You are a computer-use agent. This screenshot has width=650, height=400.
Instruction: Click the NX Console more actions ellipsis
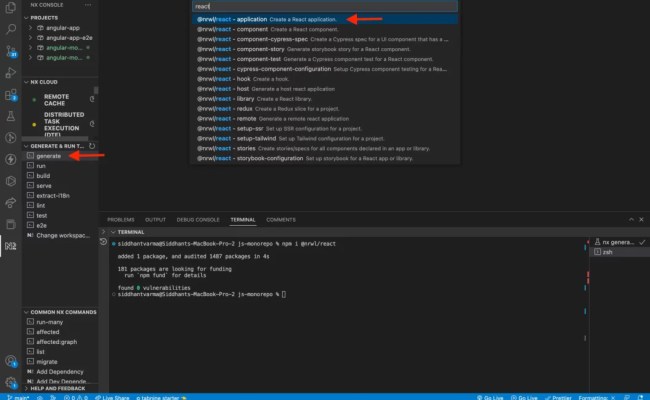tap(87, 5)
